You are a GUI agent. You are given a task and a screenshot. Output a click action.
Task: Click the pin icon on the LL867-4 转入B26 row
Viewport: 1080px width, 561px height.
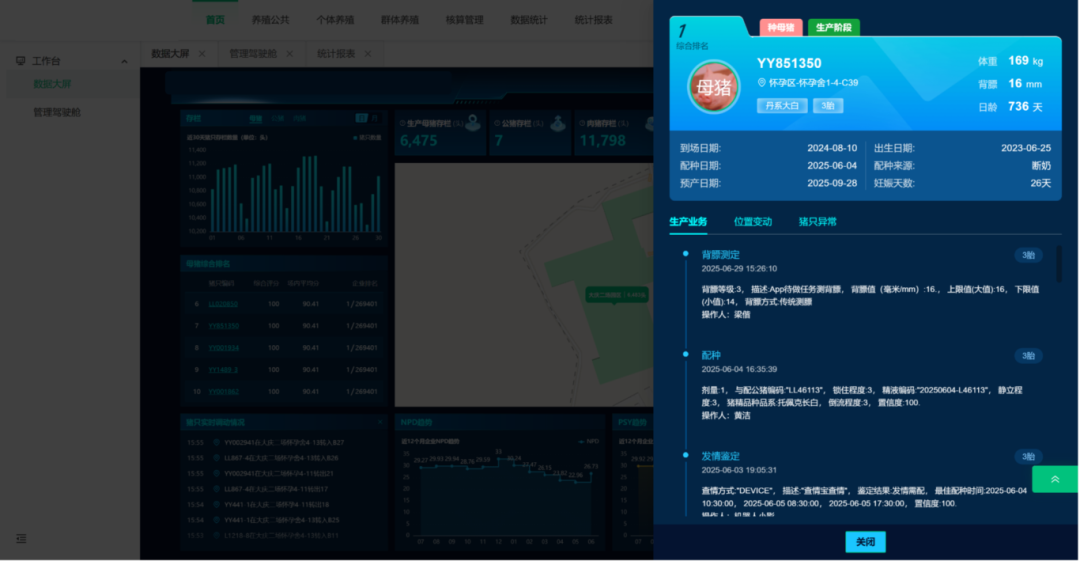tap(216, 458)
